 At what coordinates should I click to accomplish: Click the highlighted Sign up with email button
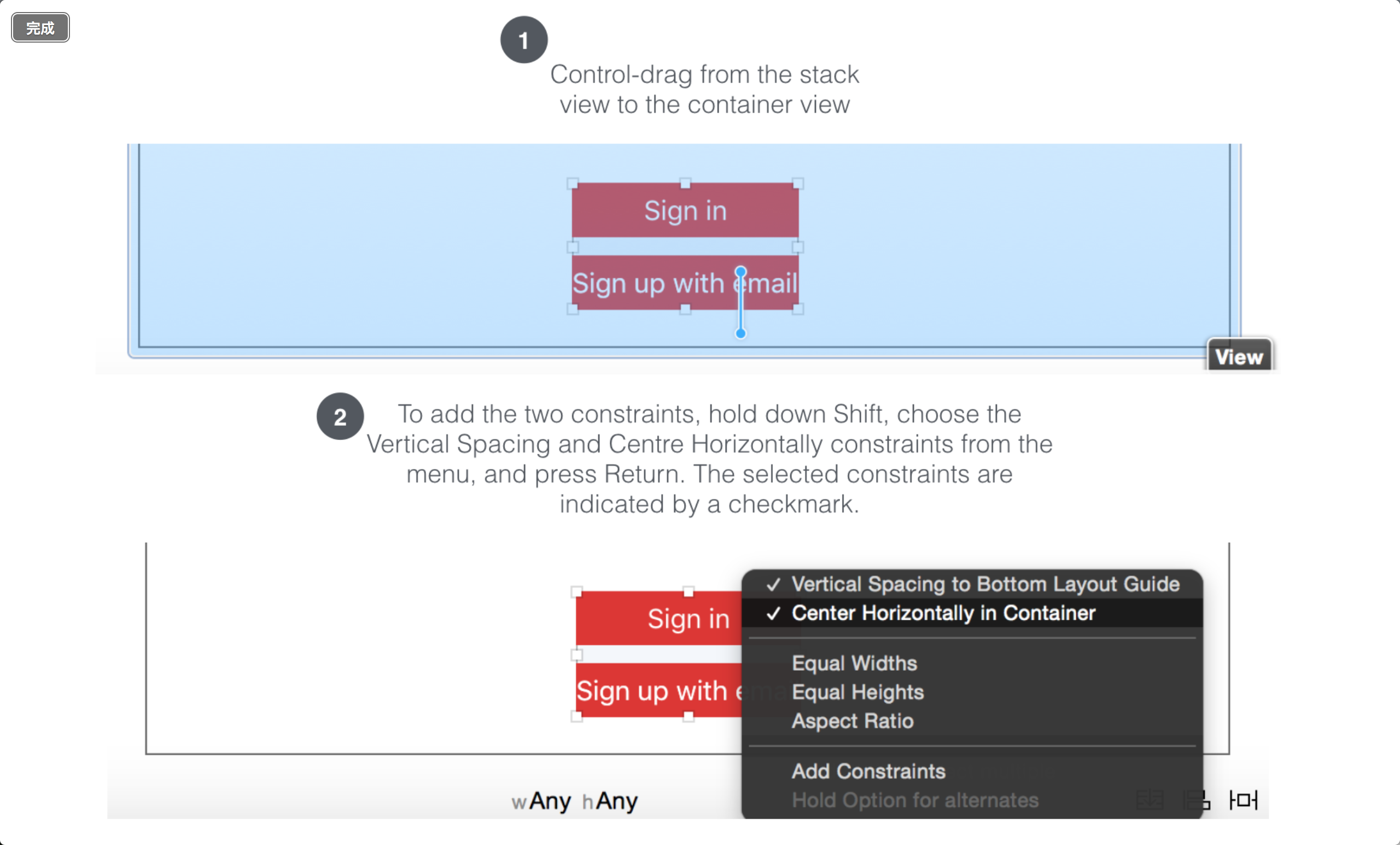coord(685,282)
